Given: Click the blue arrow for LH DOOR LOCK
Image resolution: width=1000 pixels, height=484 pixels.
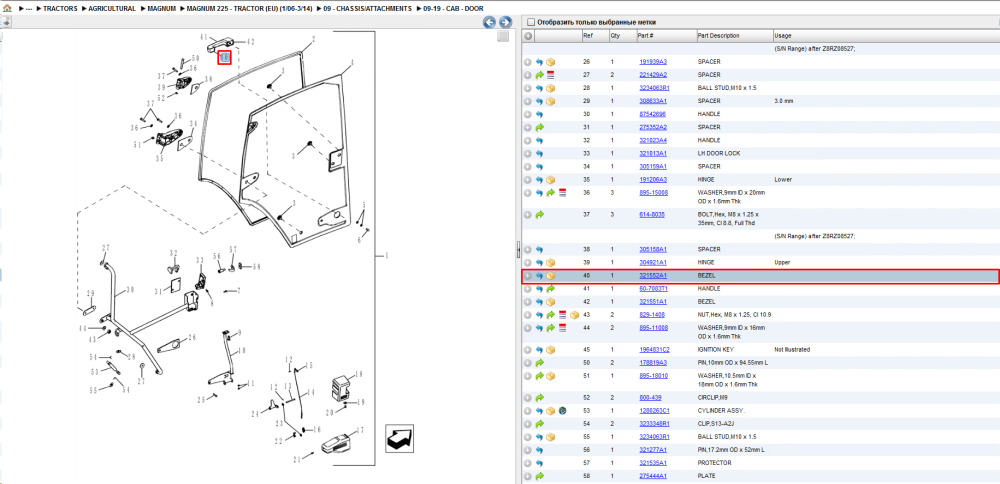Looking at the screenshot, I should click(x=539, y=154).
